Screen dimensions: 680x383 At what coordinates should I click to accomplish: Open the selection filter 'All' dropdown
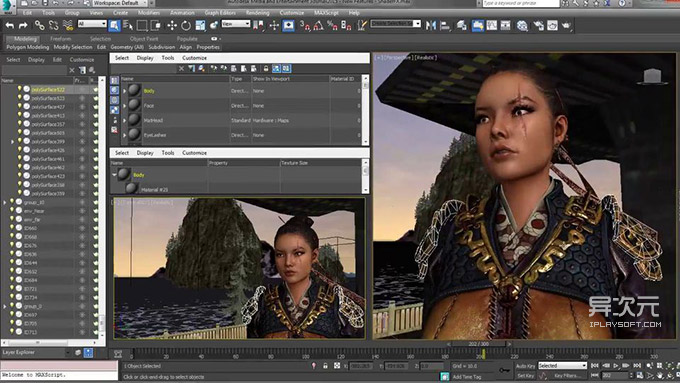click(92, 24)
